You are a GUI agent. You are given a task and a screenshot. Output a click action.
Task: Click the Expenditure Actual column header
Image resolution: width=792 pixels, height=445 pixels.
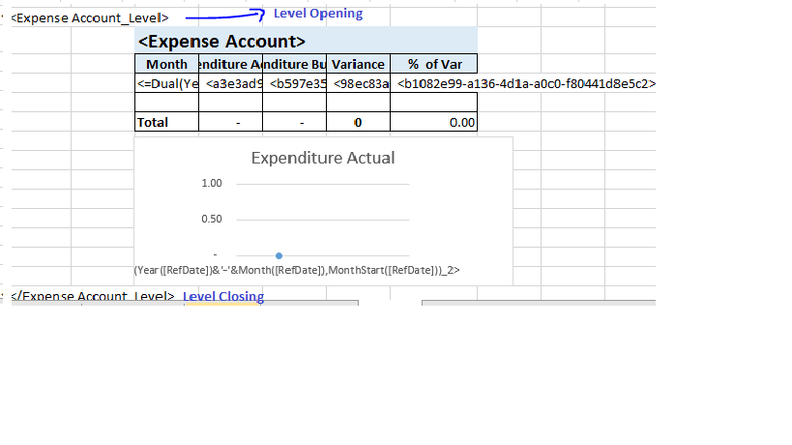(x=231, y=64)
